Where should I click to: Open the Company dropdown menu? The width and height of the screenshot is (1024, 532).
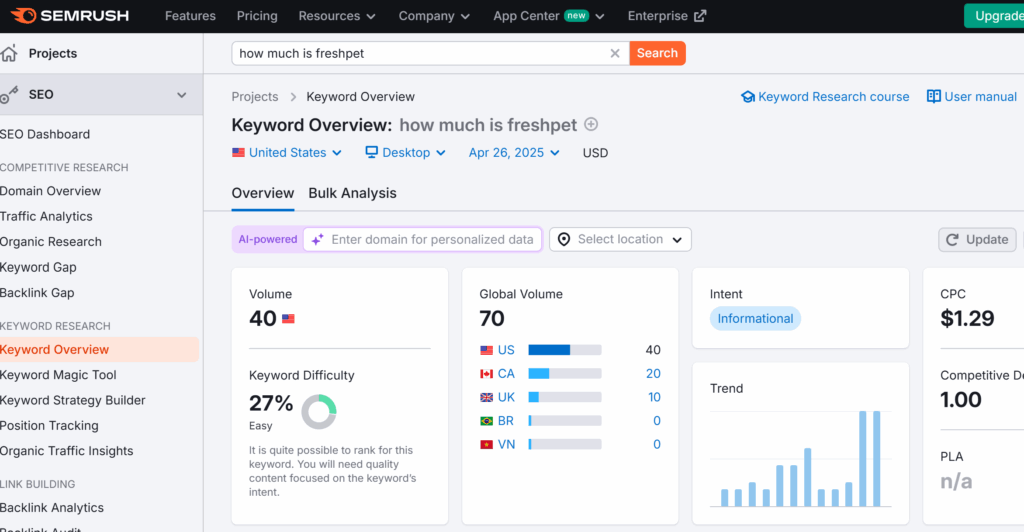pyautogui.click(x=434, y=16)
